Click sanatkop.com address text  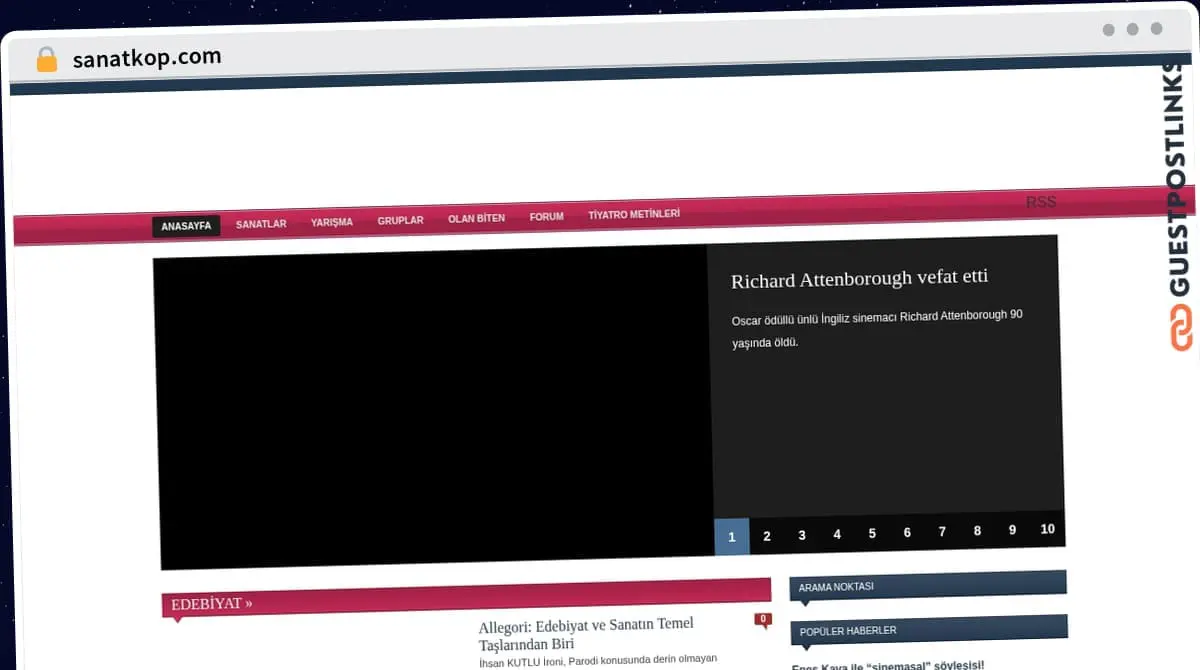pos(147,58)
